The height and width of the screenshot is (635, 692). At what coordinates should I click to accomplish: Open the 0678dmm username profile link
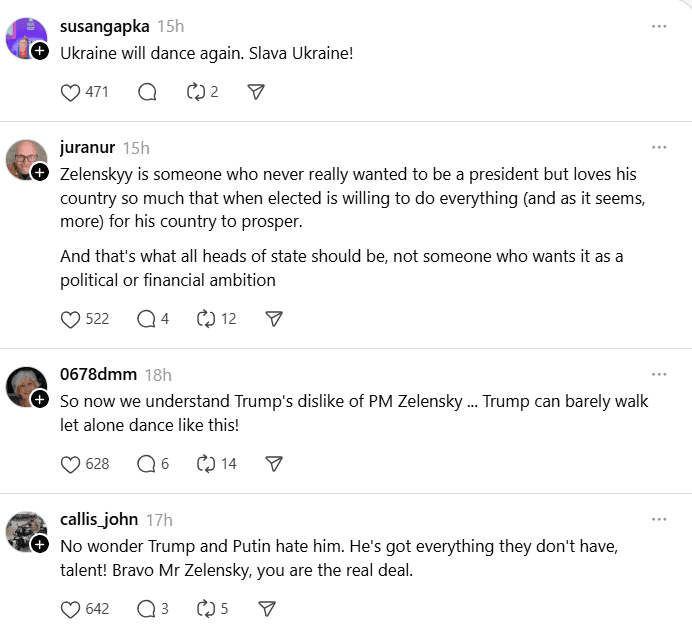click(98, 375)
